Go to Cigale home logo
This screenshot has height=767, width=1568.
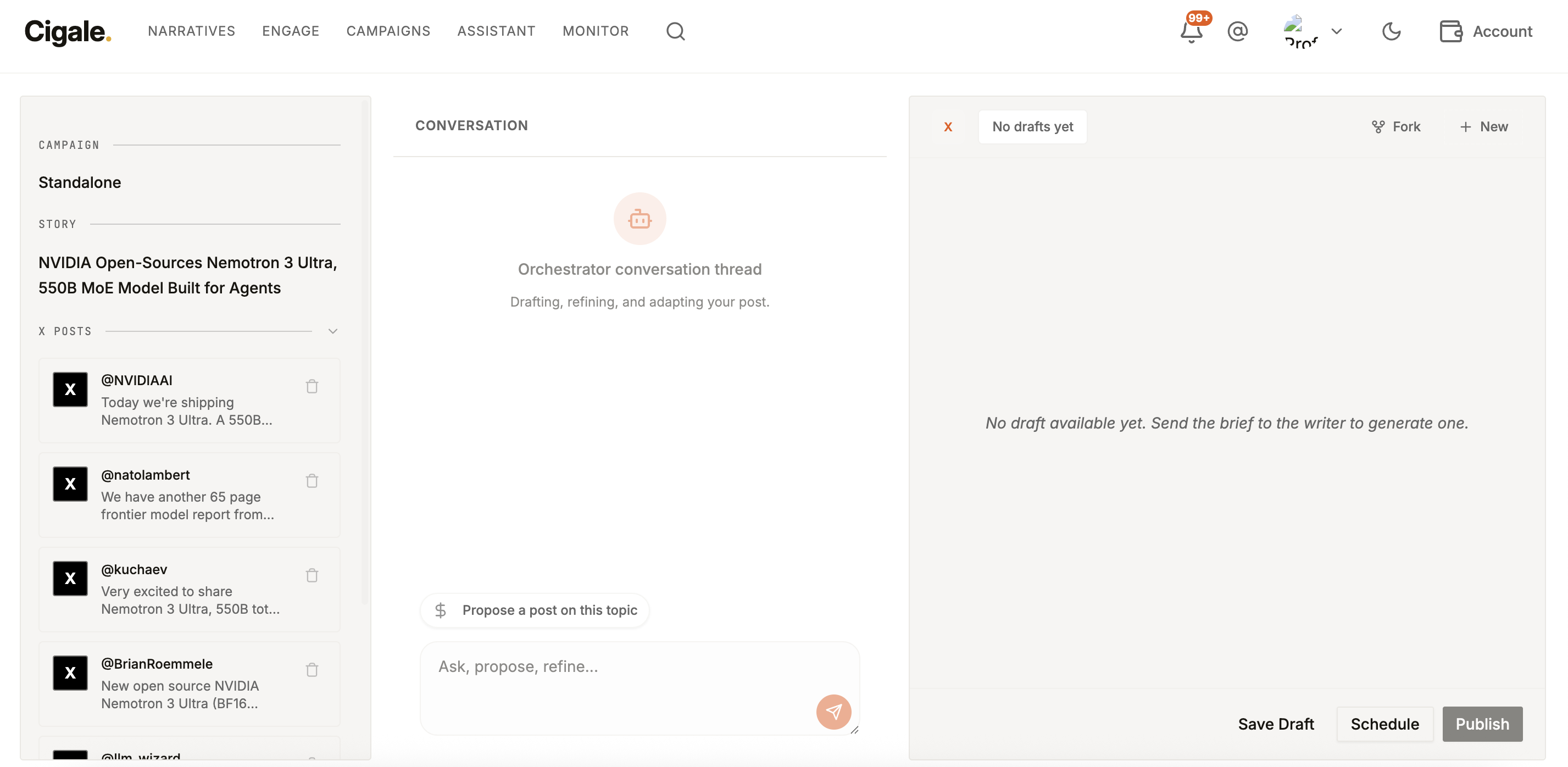68,31
